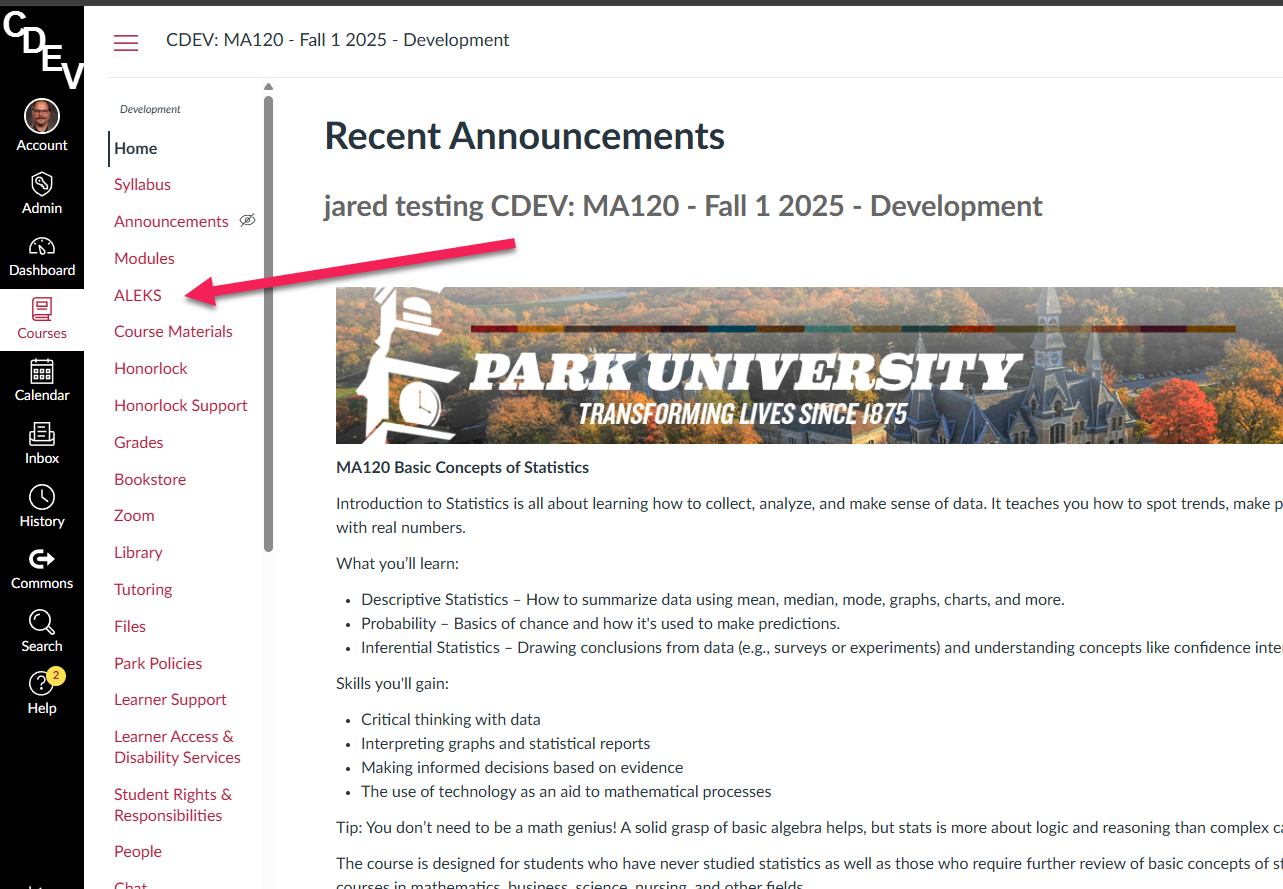Click the Descriptive Statistics bullet point
Image resolution: width=1283 pixels, height=889 pixels.
pyautogui.click(x=712, y=599)
